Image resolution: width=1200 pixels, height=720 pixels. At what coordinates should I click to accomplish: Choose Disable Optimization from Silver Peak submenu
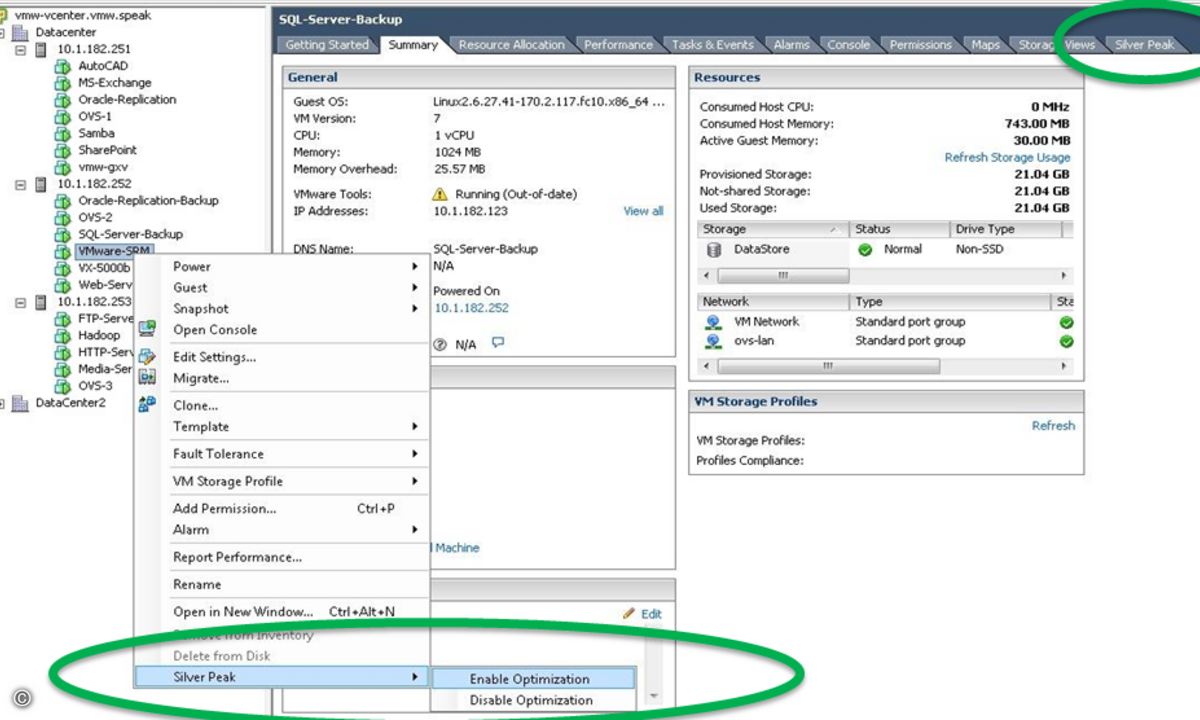click(533, 700)
